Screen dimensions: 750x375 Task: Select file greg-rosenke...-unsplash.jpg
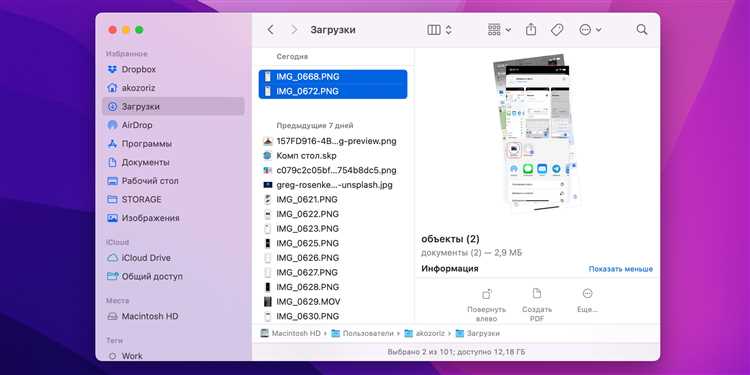tap(333, 185)
